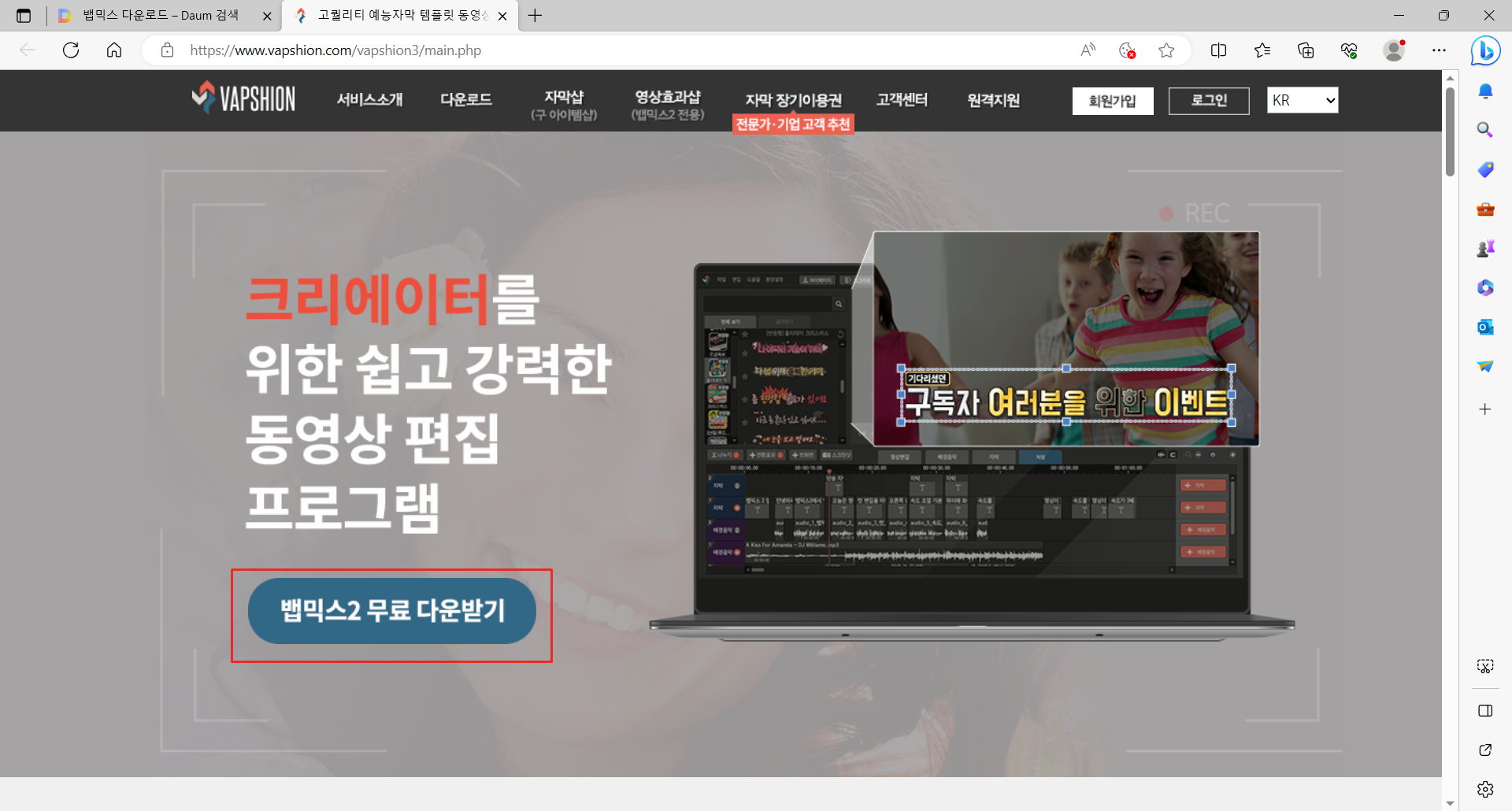This screenshot has height=811, width=1512.
Task: Go back with the browser arrow
Action: click(28, 50)
